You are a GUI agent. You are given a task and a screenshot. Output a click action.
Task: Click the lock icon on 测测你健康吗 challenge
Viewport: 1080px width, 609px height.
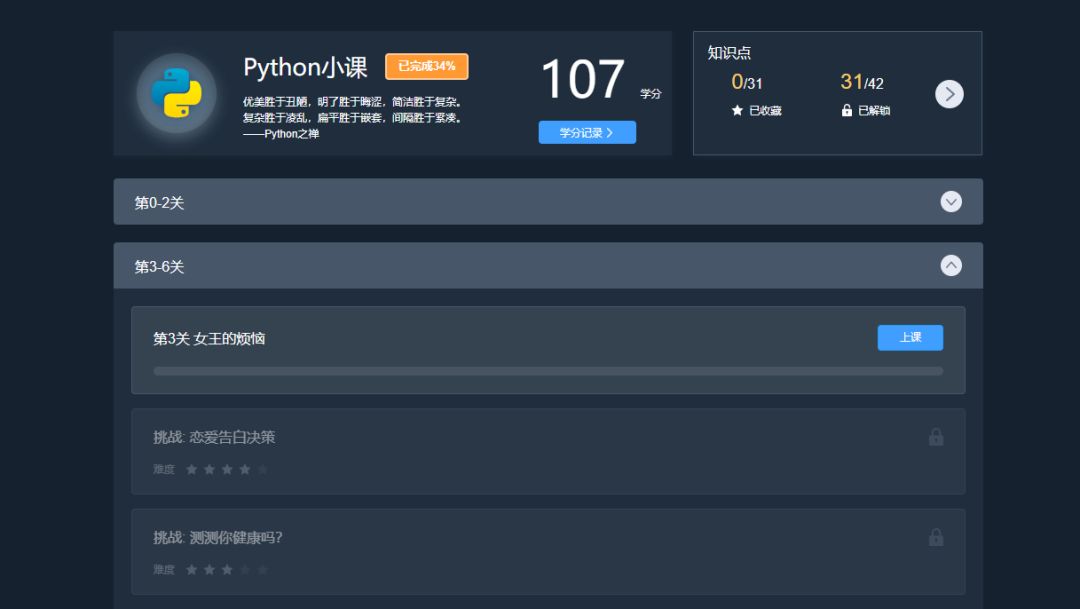935,537
